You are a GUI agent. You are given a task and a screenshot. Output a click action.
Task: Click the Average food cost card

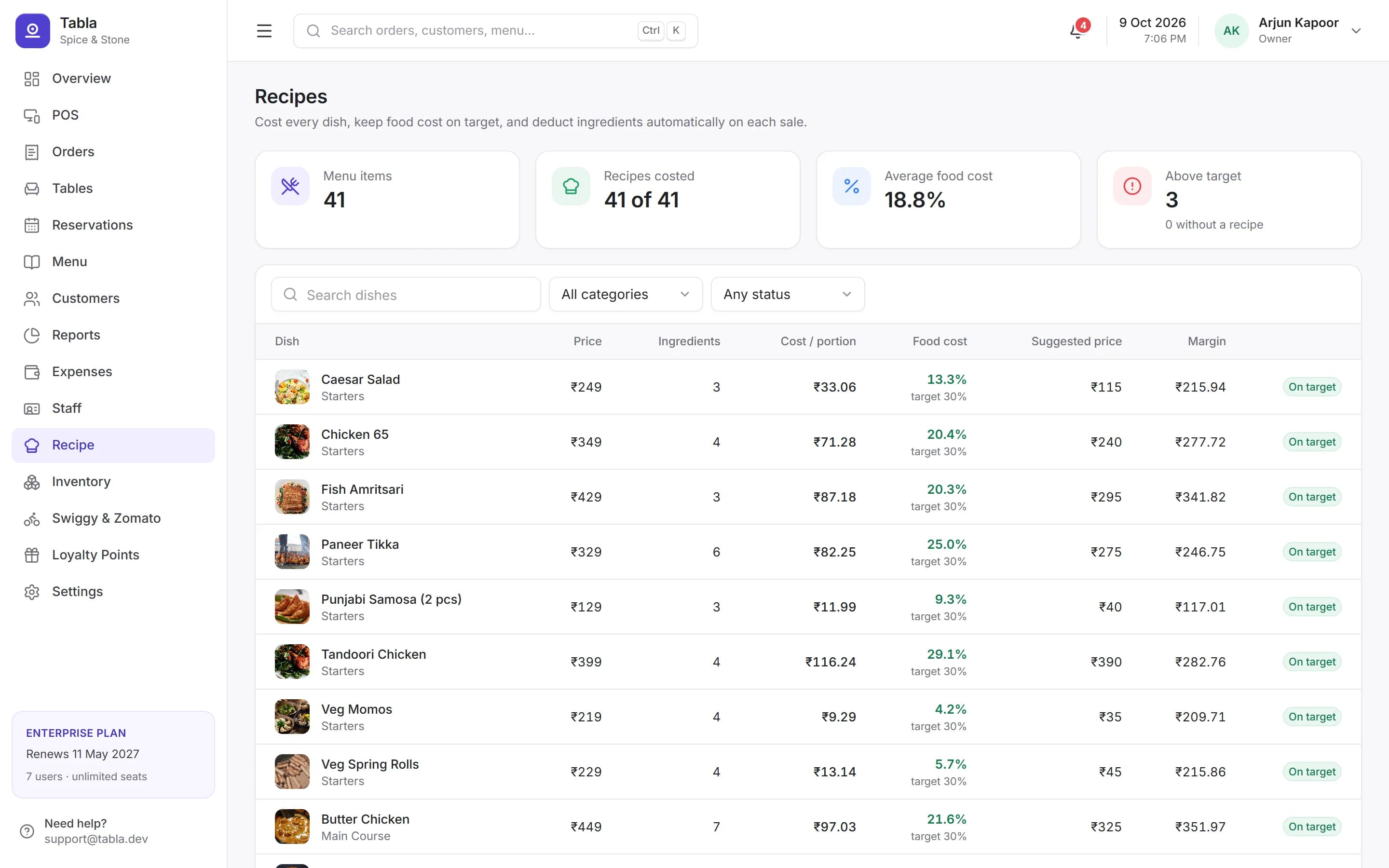pyautogui.click(x=948, y=200)
